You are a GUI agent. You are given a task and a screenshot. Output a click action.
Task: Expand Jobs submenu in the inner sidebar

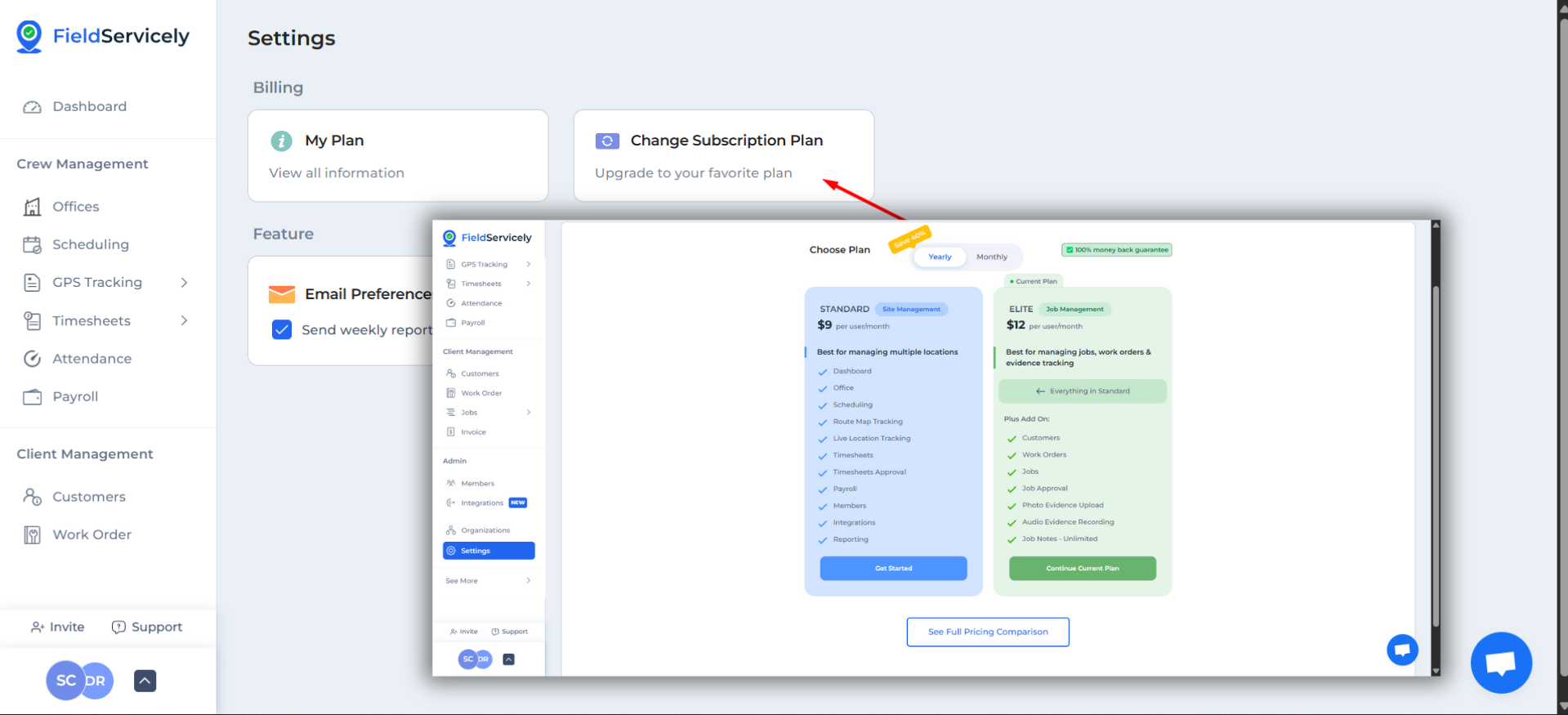pos(529,413)
